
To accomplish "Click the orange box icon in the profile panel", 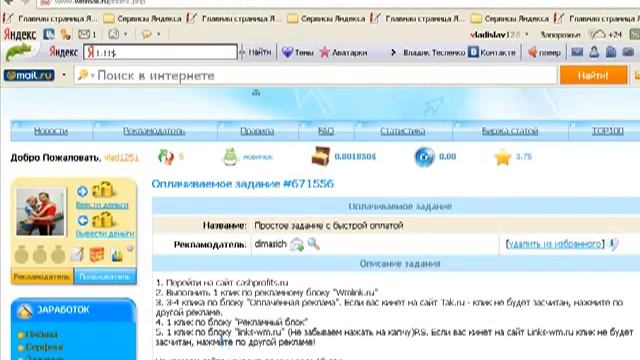I will [x=97, y=255].
